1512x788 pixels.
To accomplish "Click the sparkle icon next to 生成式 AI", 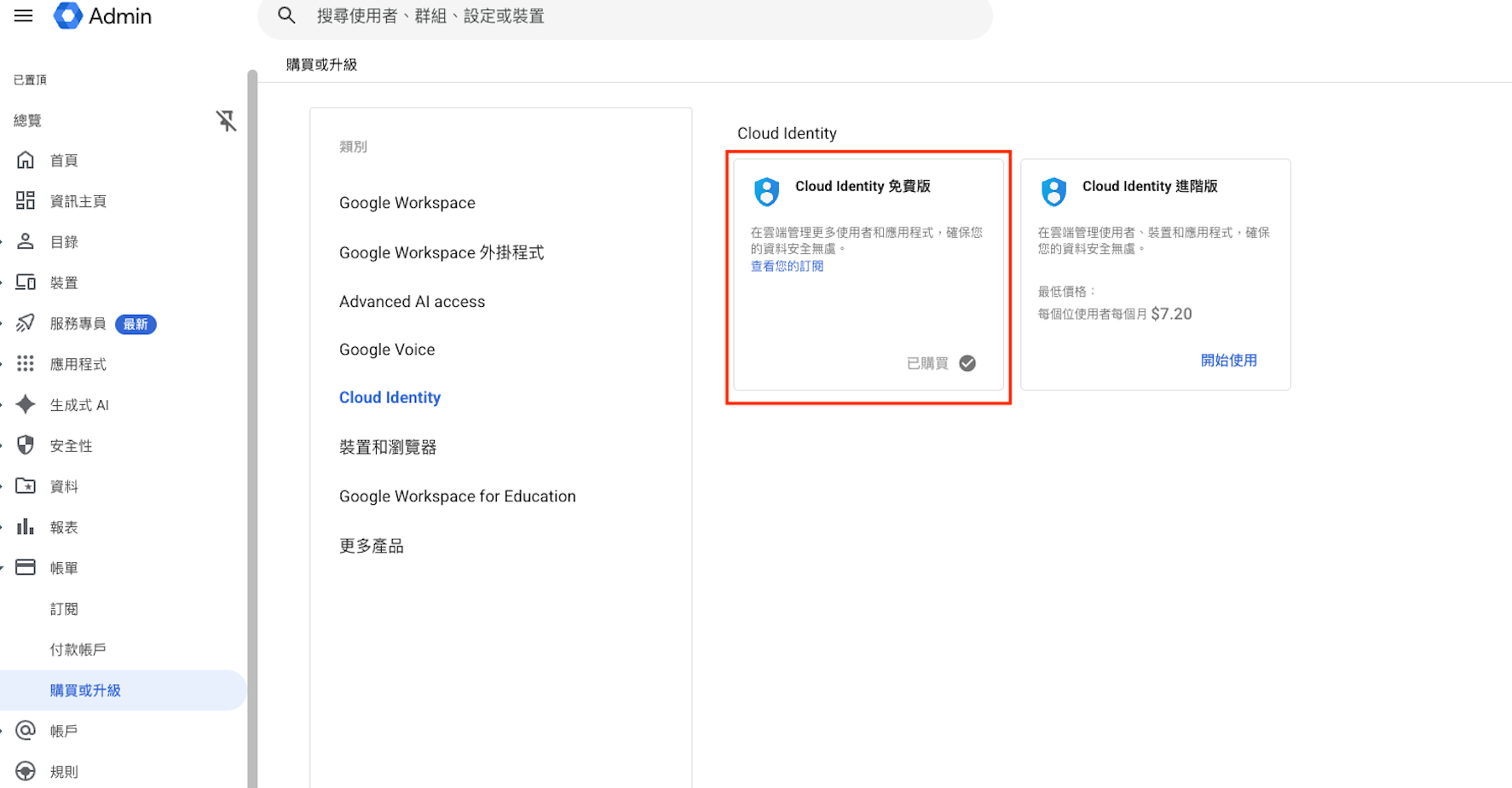I will pyautogui.click(x=26, y=404).
